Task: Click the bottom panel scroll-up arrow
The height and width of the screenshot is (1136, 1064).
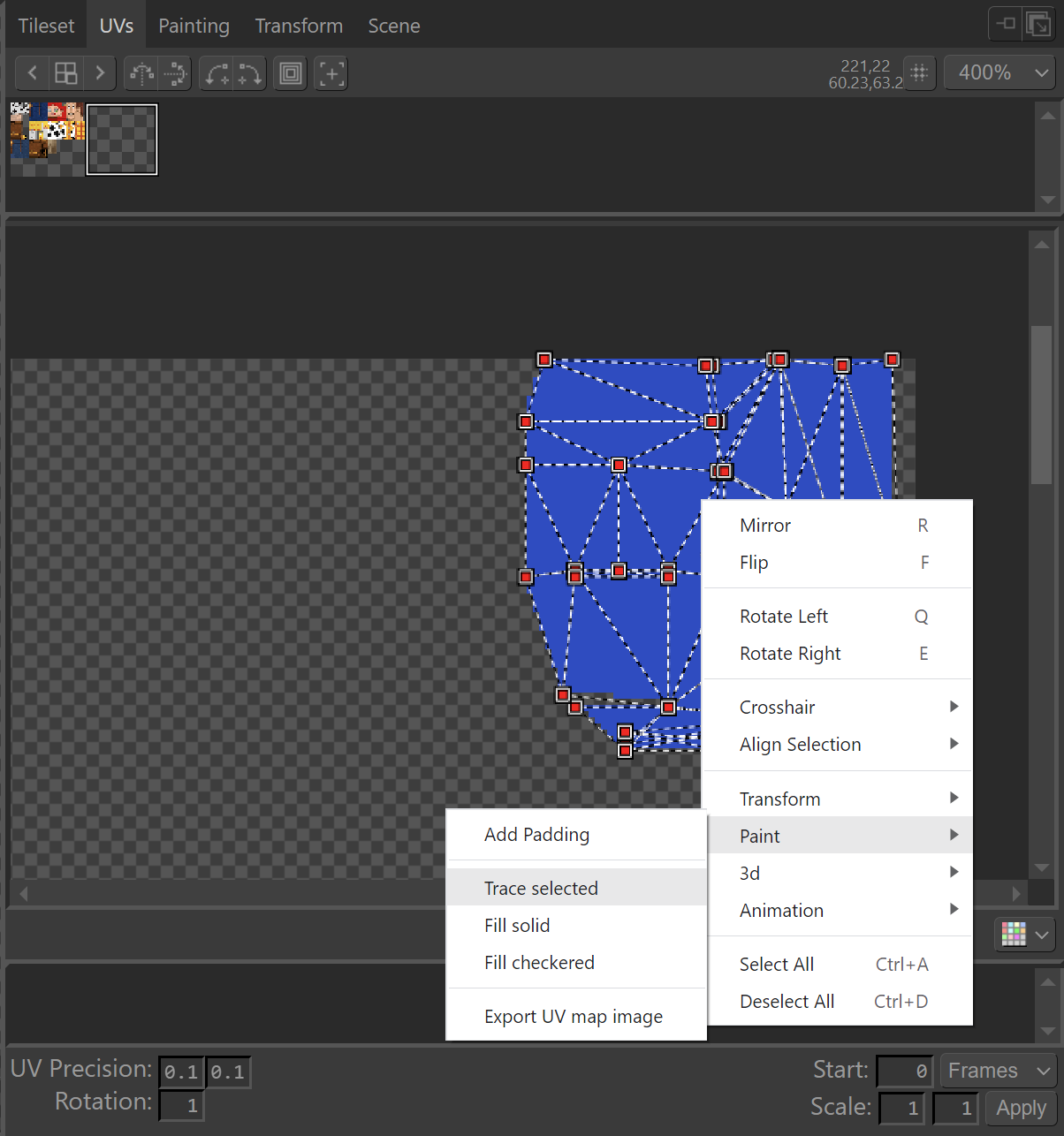Action: click(1047, 981)
